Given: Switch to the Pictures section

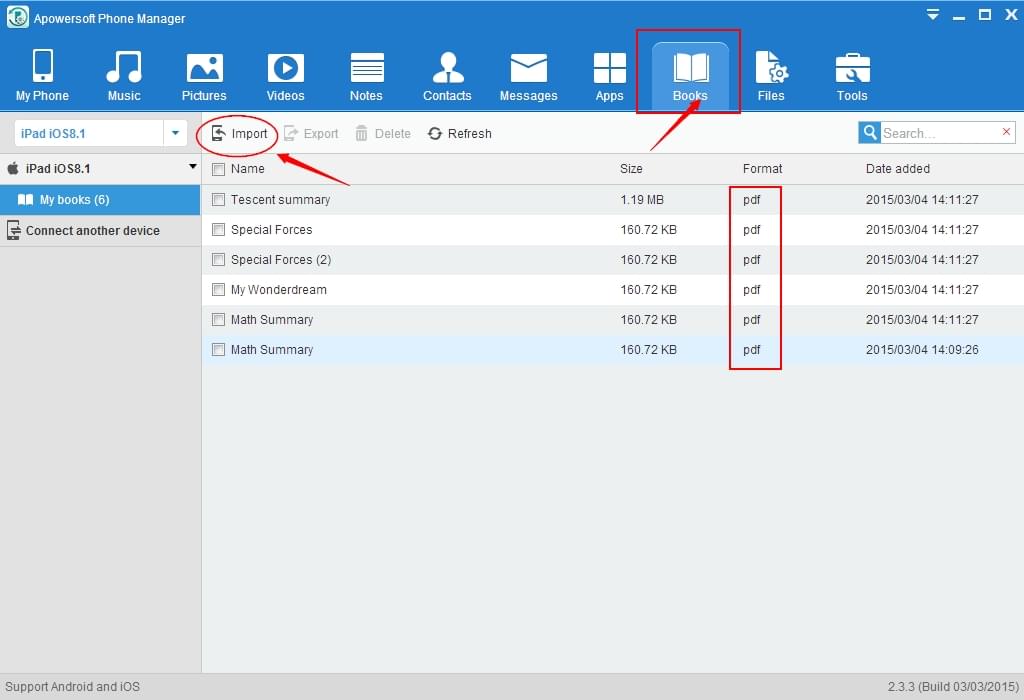Looking at the screenshot, I should click(x=204, y=74).
